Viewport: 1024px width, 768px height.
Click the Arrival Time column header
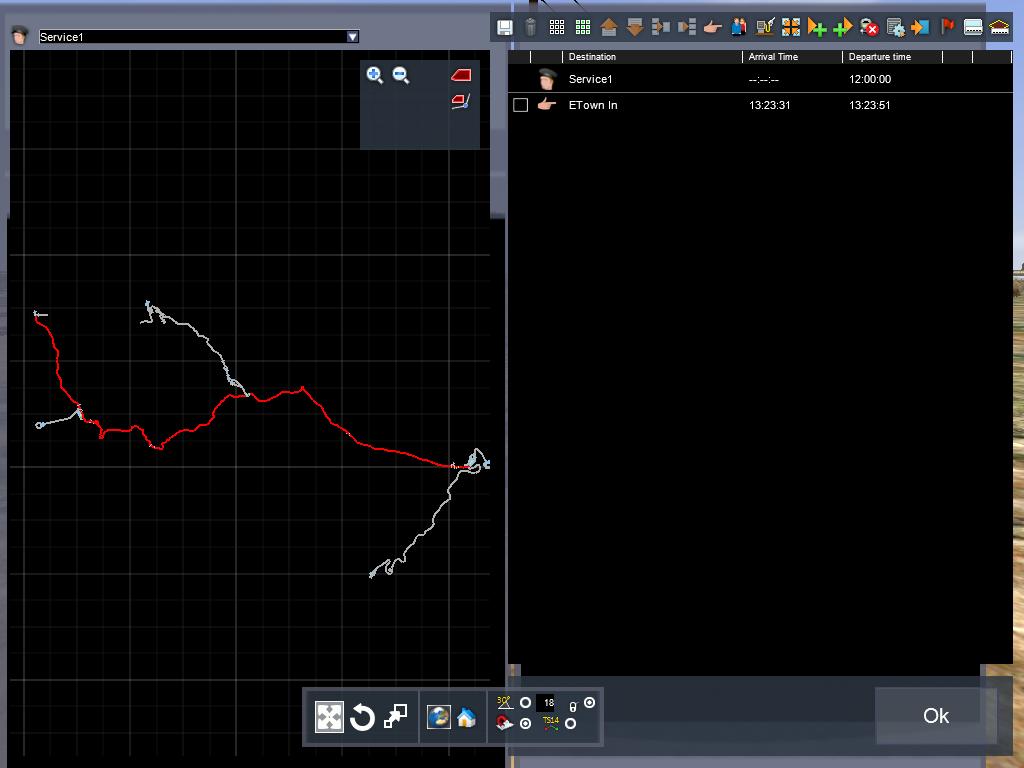pos(792,57)
